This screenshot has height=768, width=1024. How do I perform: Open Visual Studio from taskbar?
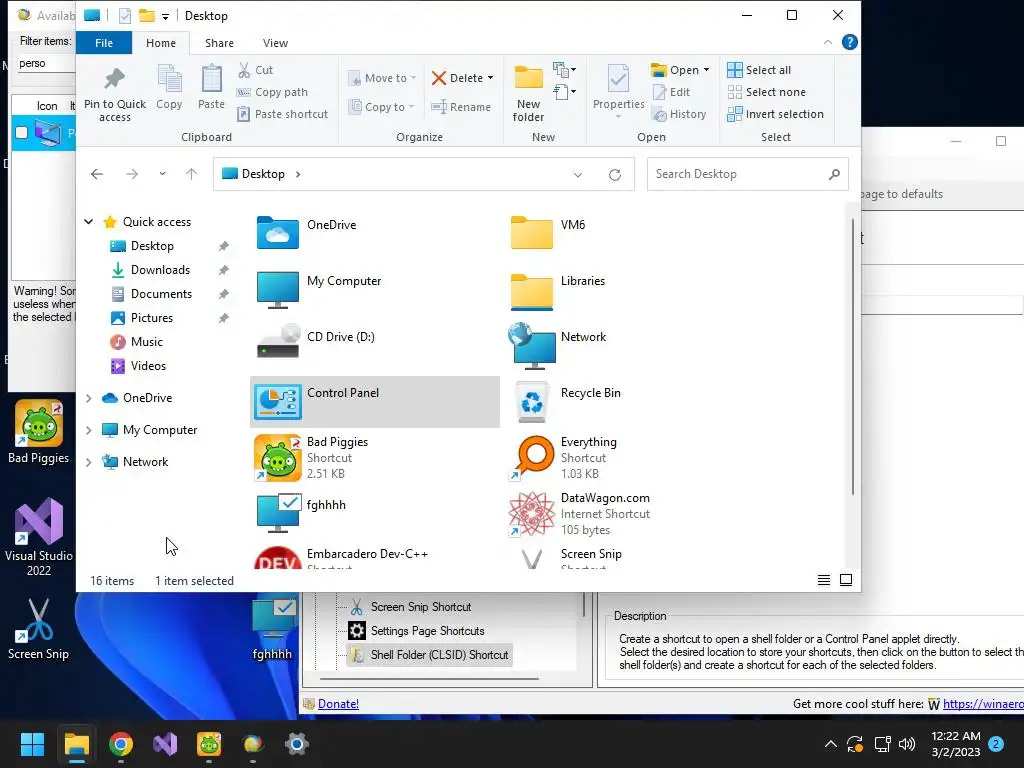tap(165, 744)
